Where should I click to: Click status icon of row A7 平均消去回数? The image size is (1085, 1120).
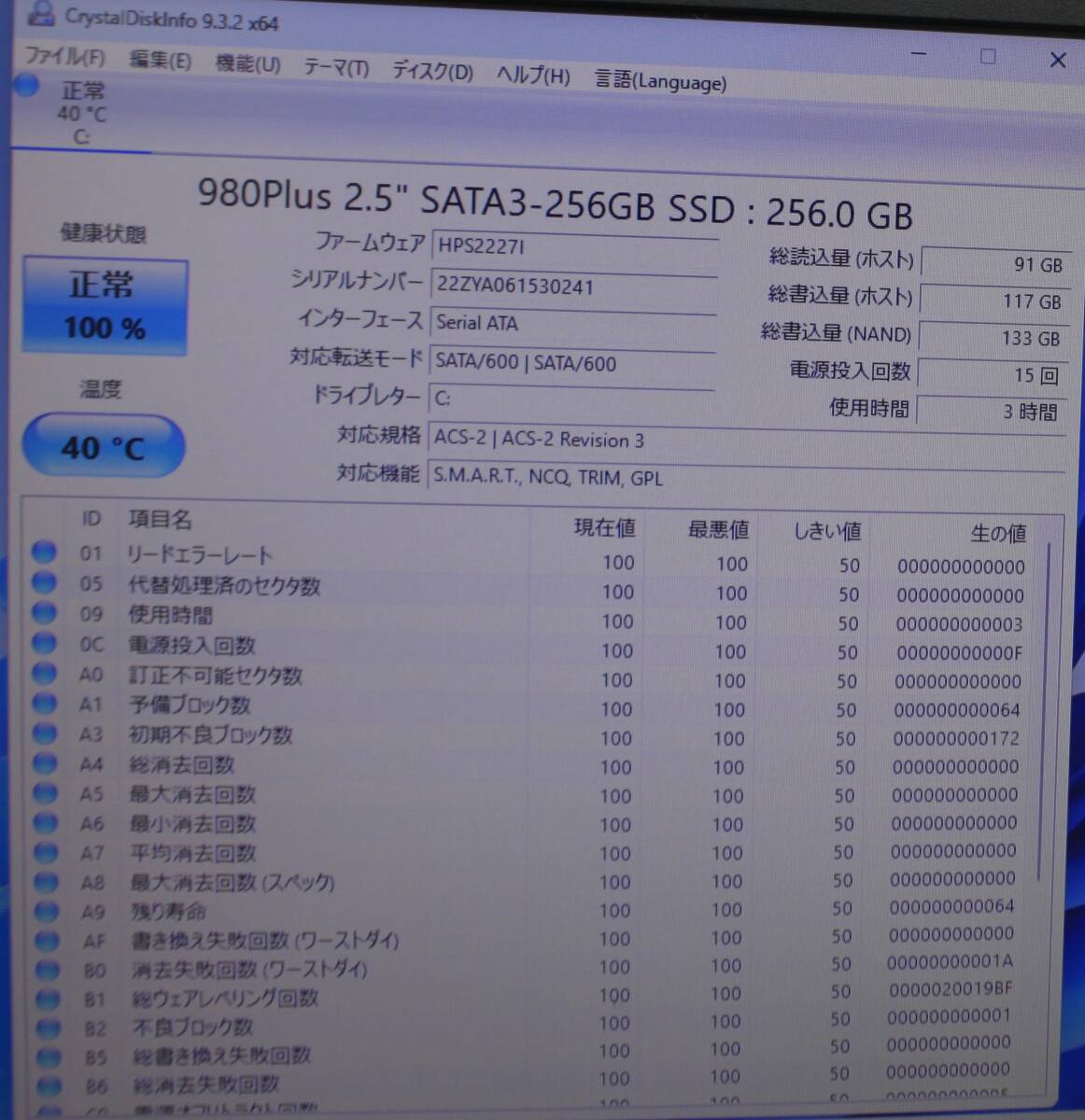pos(45,851)
